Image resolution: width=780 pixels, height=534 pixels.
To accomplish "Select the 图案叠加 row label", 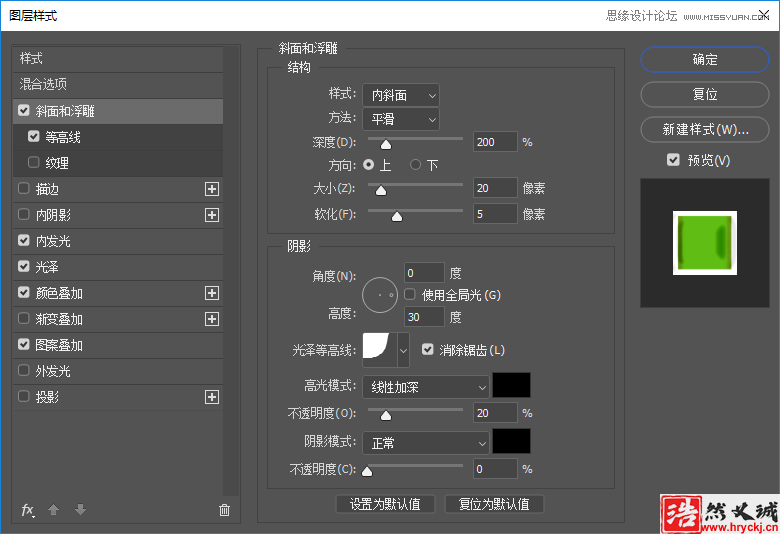I will 59,345.
